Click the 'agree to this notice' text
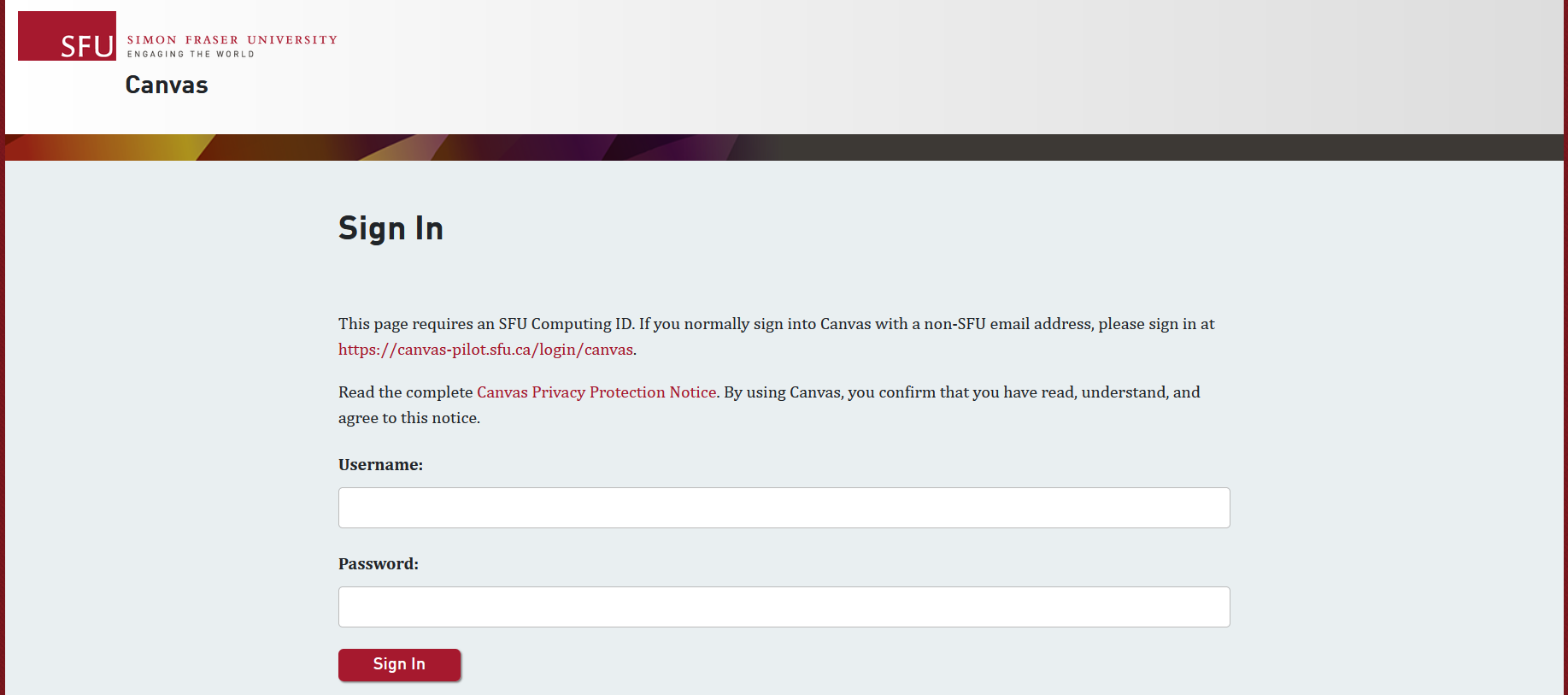This screenshot has width=1568, height=695. point(408,418)
